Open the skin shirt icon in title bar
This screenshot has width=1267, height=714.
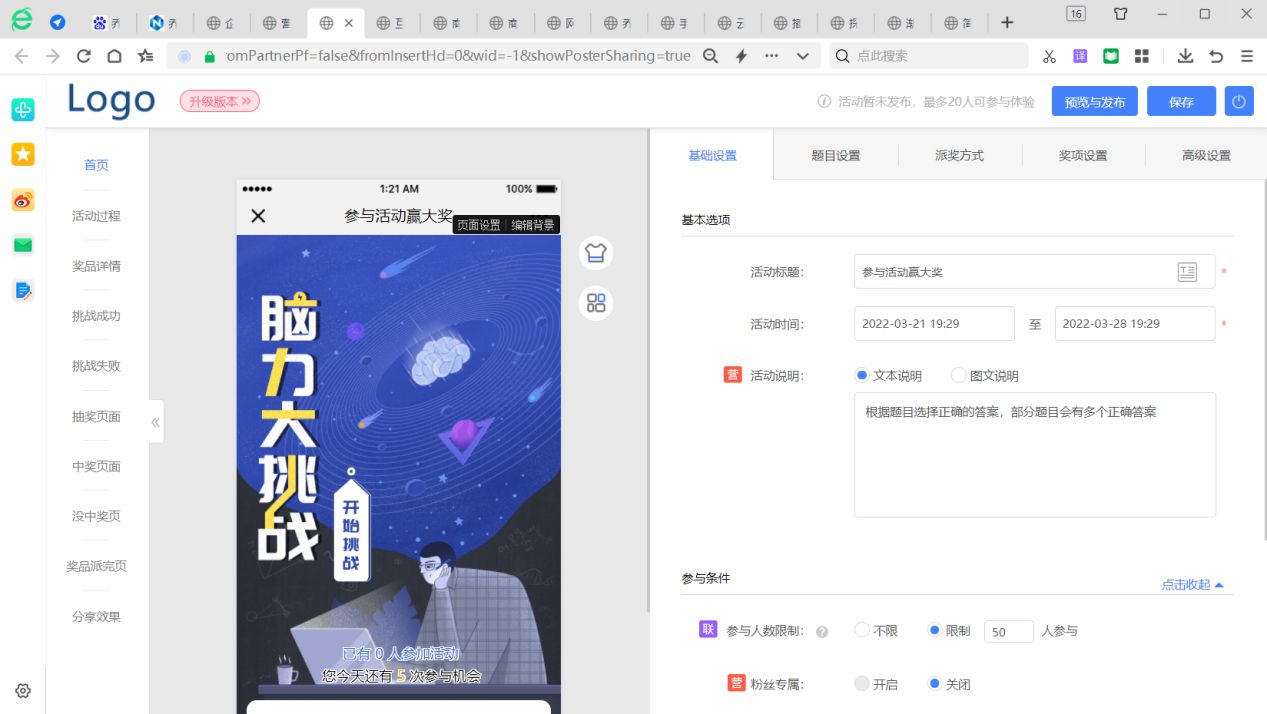coord(1120,14)
